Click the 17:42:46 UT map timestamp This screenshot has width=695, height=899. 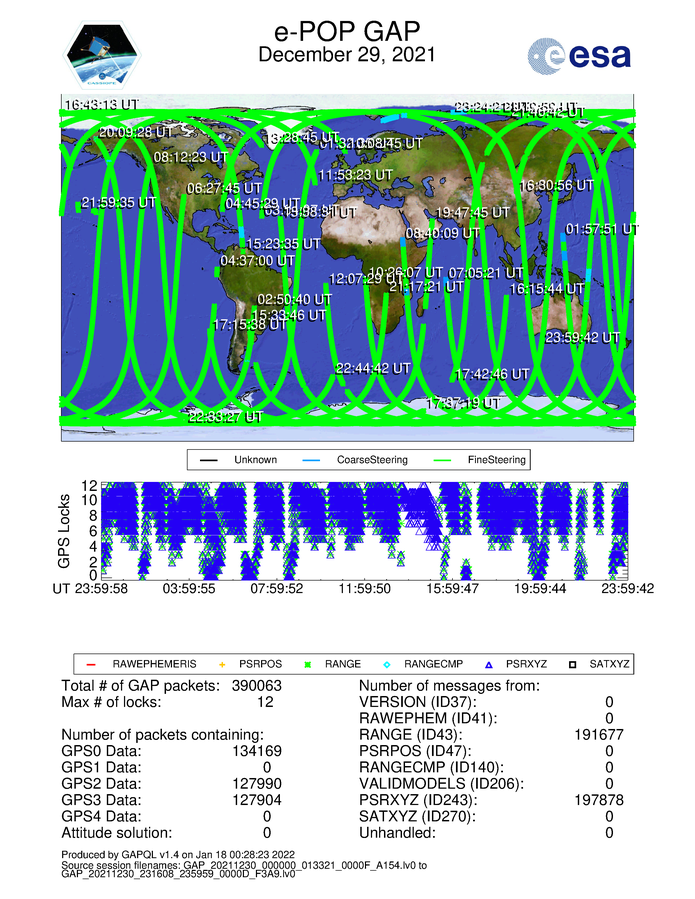pyautogui.click(x=493, y=373)
